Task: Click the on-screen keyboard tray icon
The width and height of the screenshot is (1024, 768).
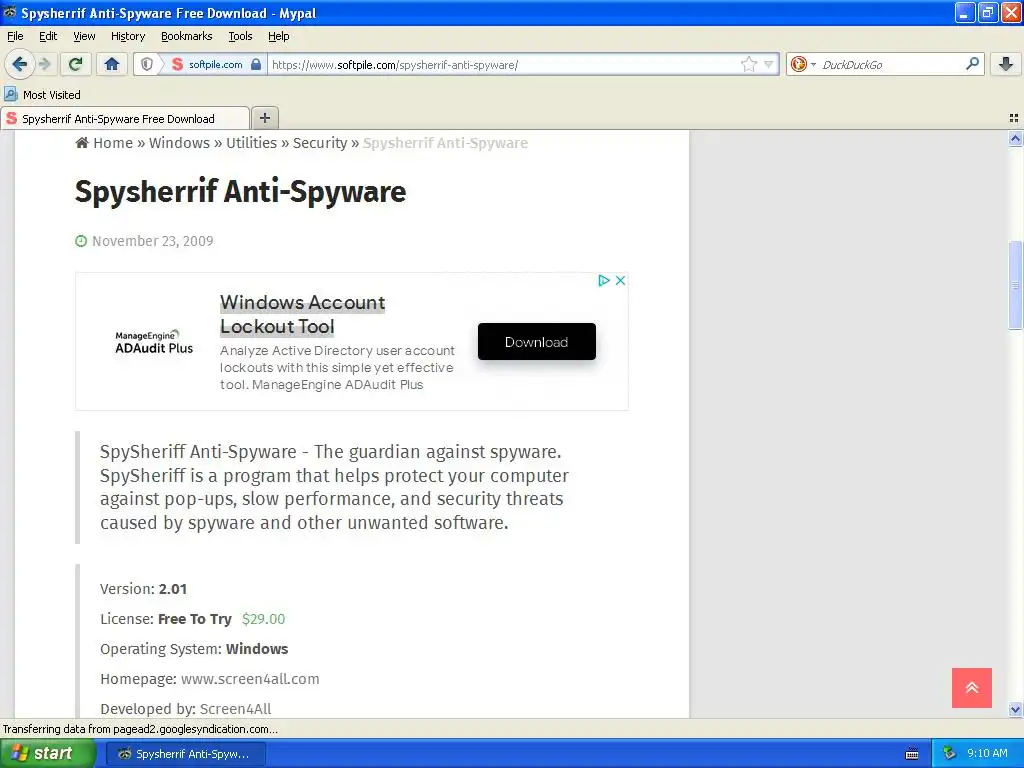Action: [912, 754]
